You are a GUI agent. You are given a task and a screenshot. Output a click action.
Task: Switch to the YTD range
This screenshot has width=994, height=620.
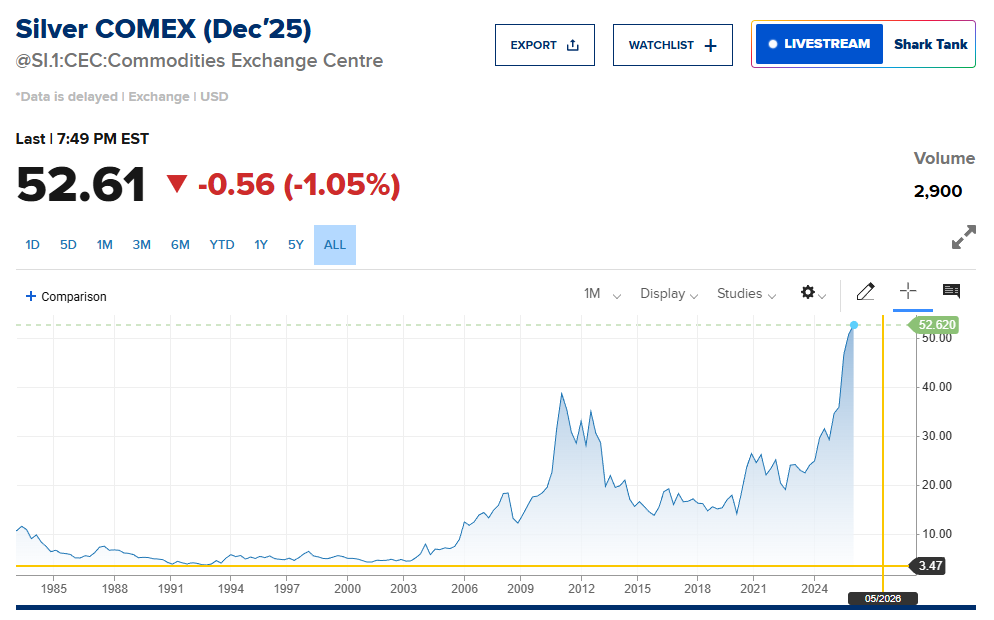(x=222, y=245)
